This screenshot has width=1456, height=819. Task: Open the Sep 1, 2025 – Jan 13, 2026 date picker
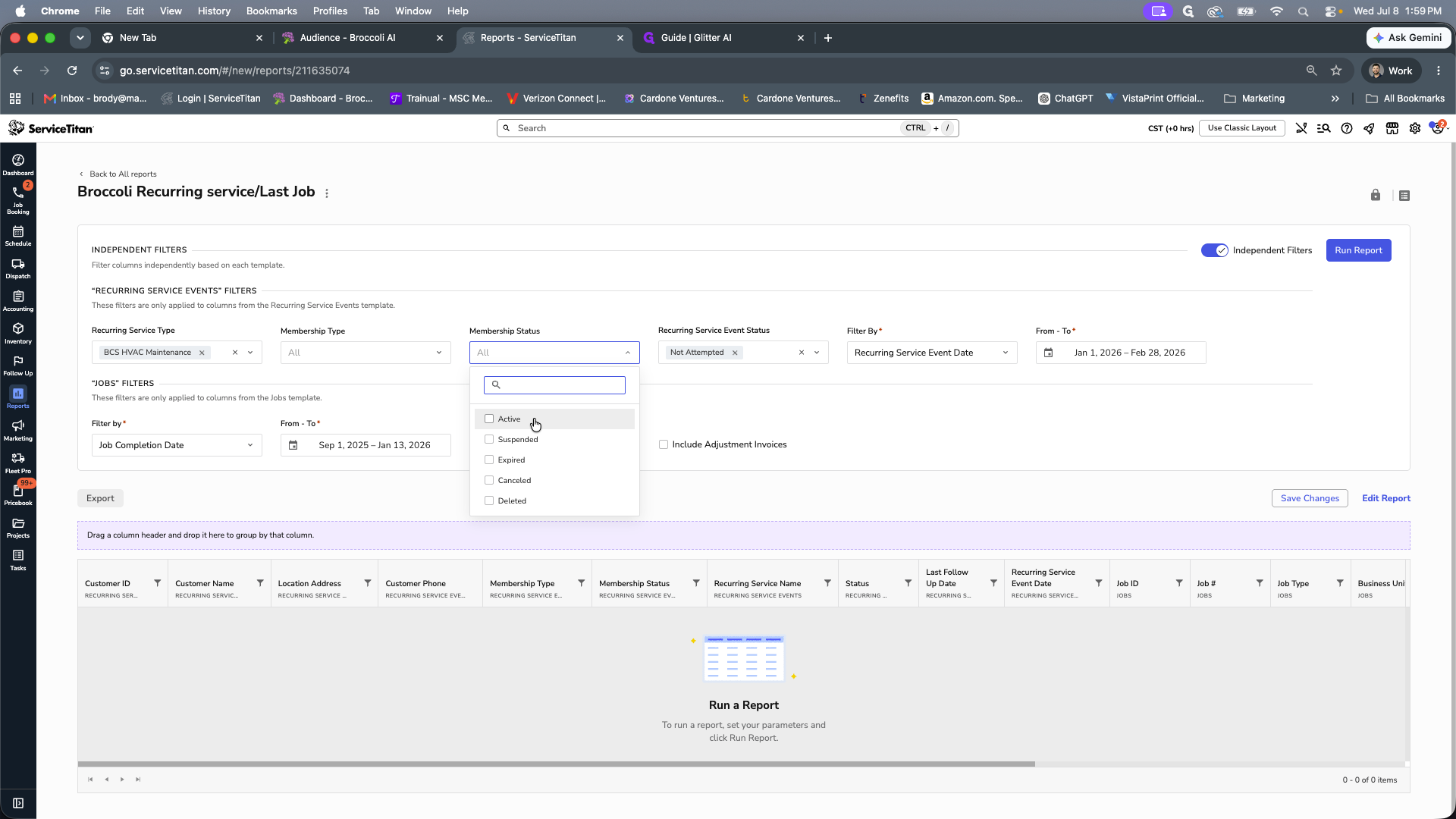pyautogui.click(x=366, y=445)
